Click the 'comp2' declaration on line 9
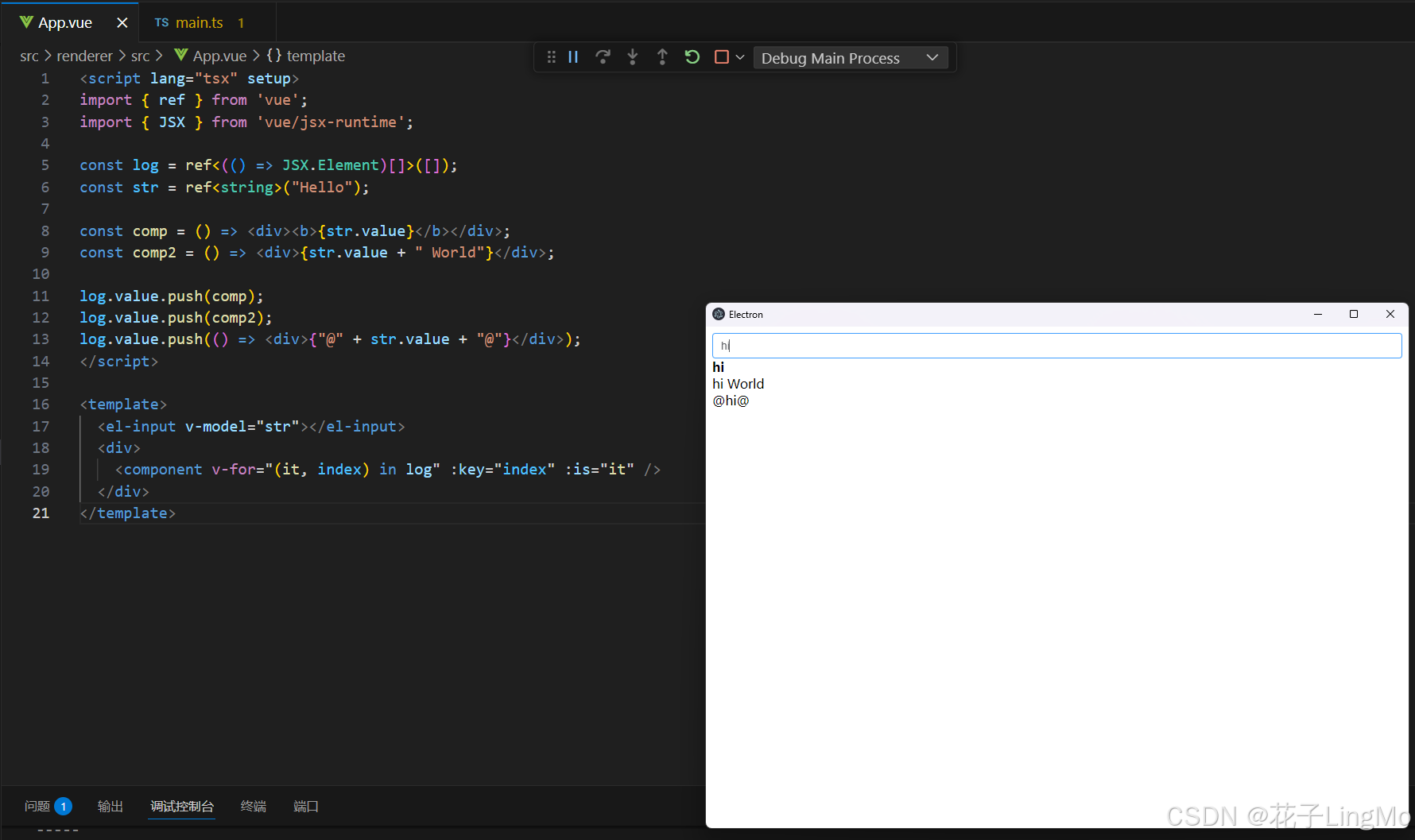 (154, 253)
